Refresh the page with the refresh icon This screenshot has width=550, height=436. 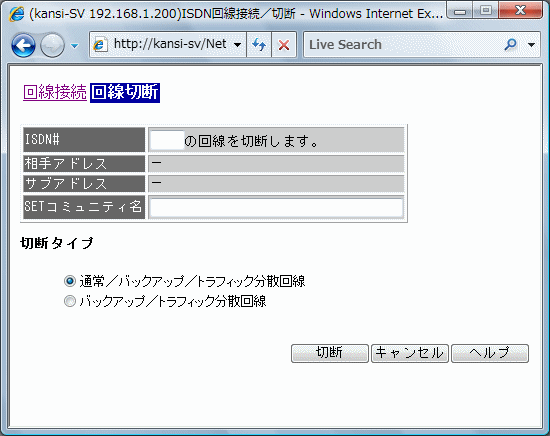(x=259, y=45)
